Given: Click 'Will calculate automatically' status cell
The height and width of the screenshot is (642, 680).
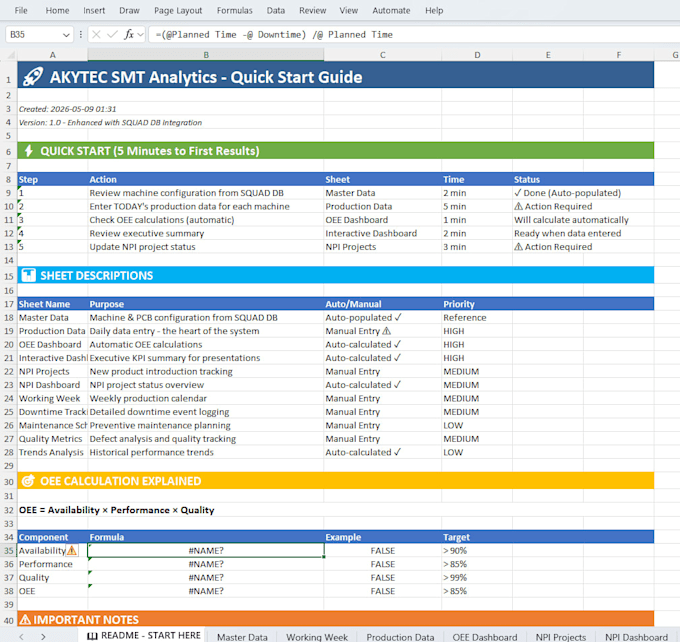Looking at the screenshot, I should pyautogui.click(x=571, y=220).
